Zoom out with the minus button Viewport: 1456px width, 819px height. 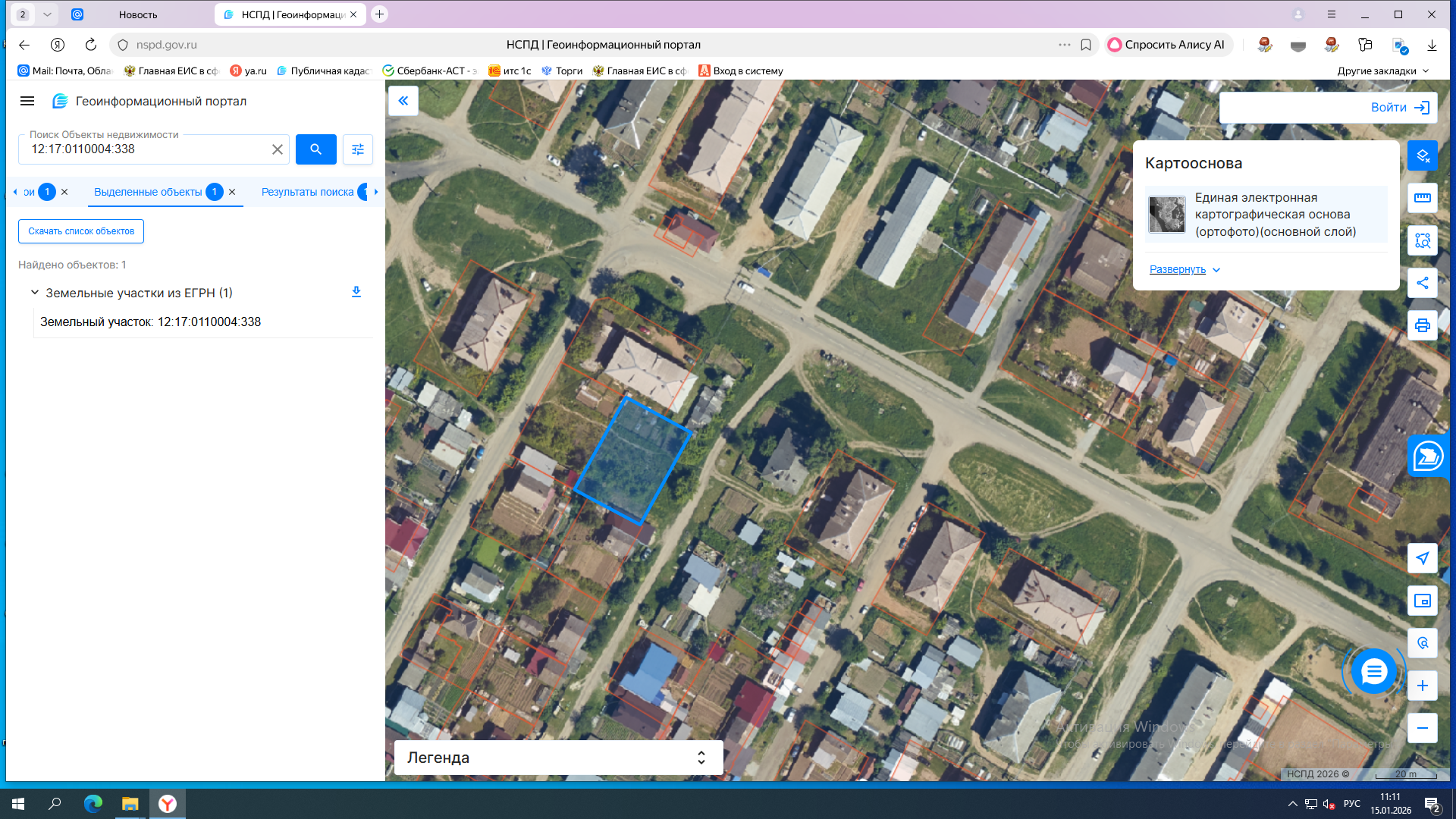point(1422,728)
